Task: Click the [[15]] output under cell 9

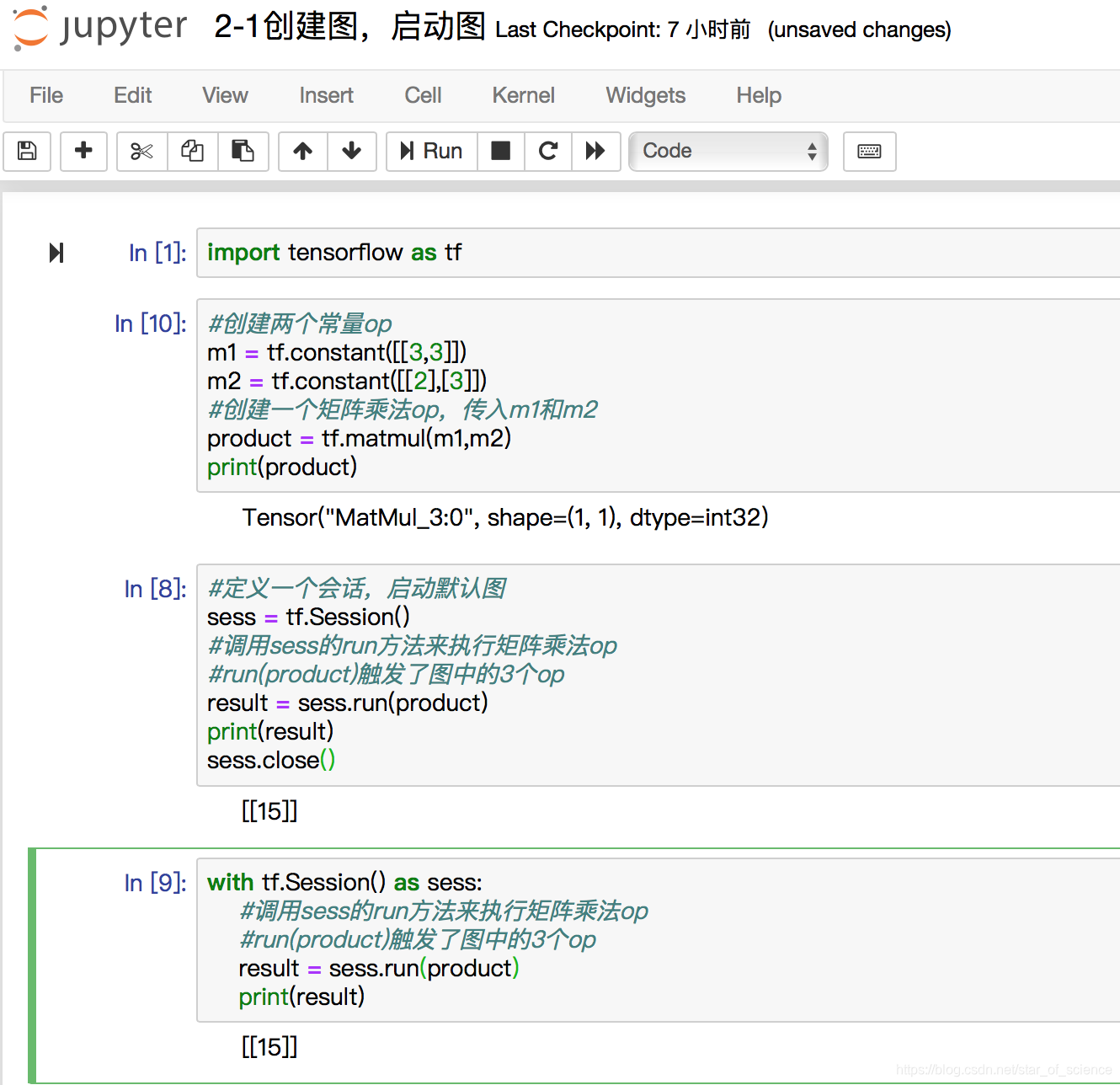Action: [x=269, y=1047]
